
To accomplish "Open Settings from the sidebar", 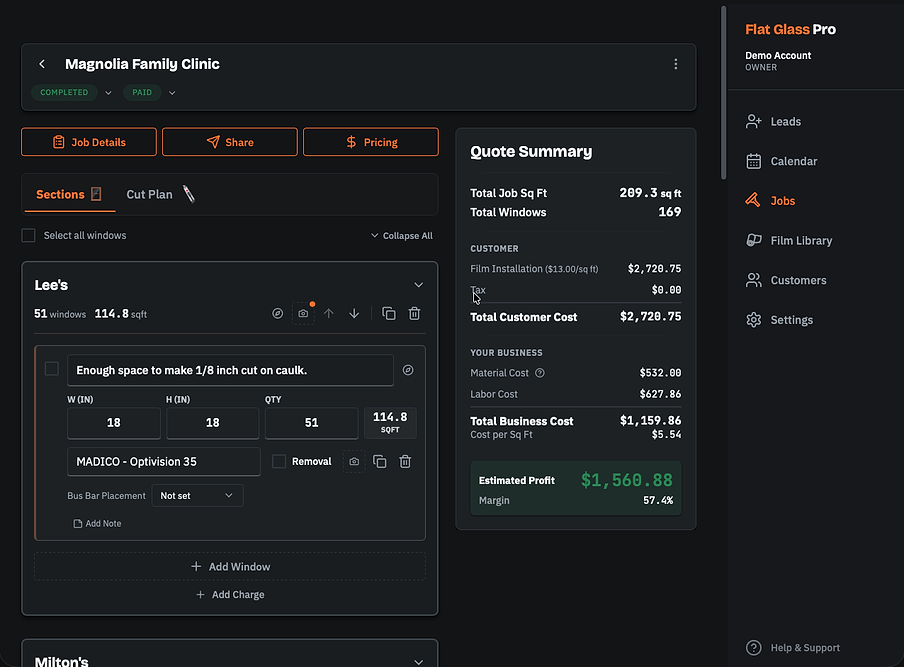I will coord(779,320).
